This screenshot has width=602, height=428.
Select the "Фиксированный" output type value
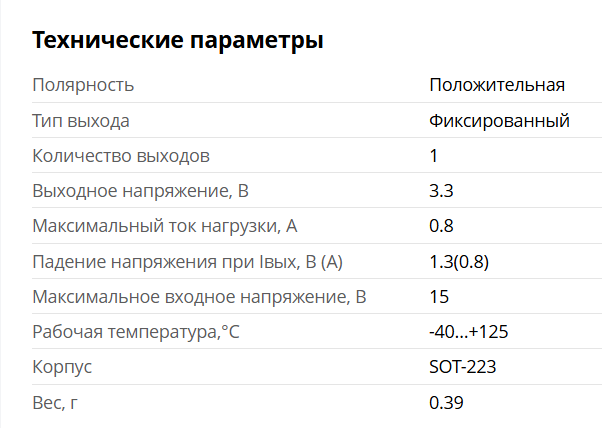coord(499,121)
